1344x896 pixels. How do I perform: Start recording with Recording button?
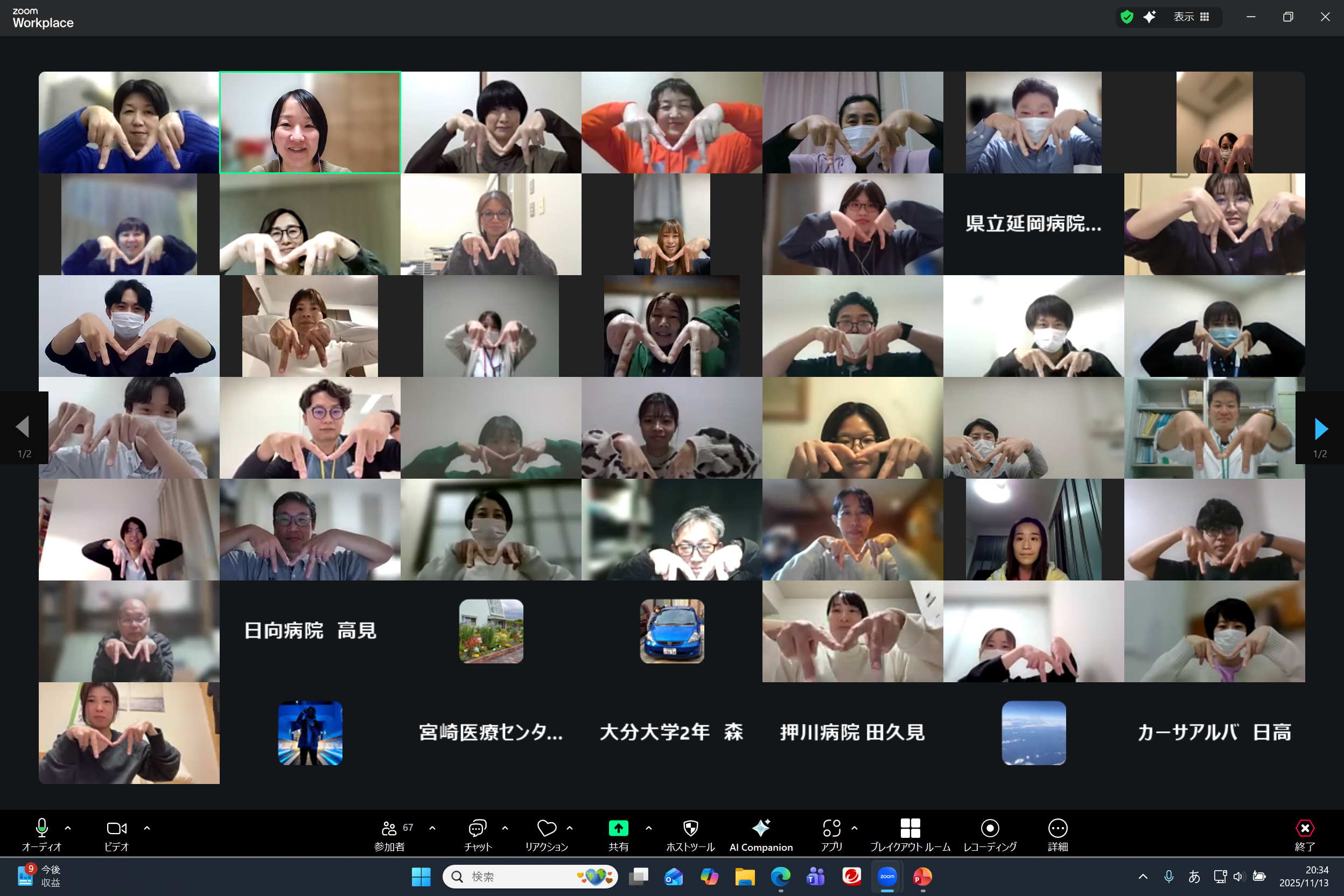pos(990,828)
